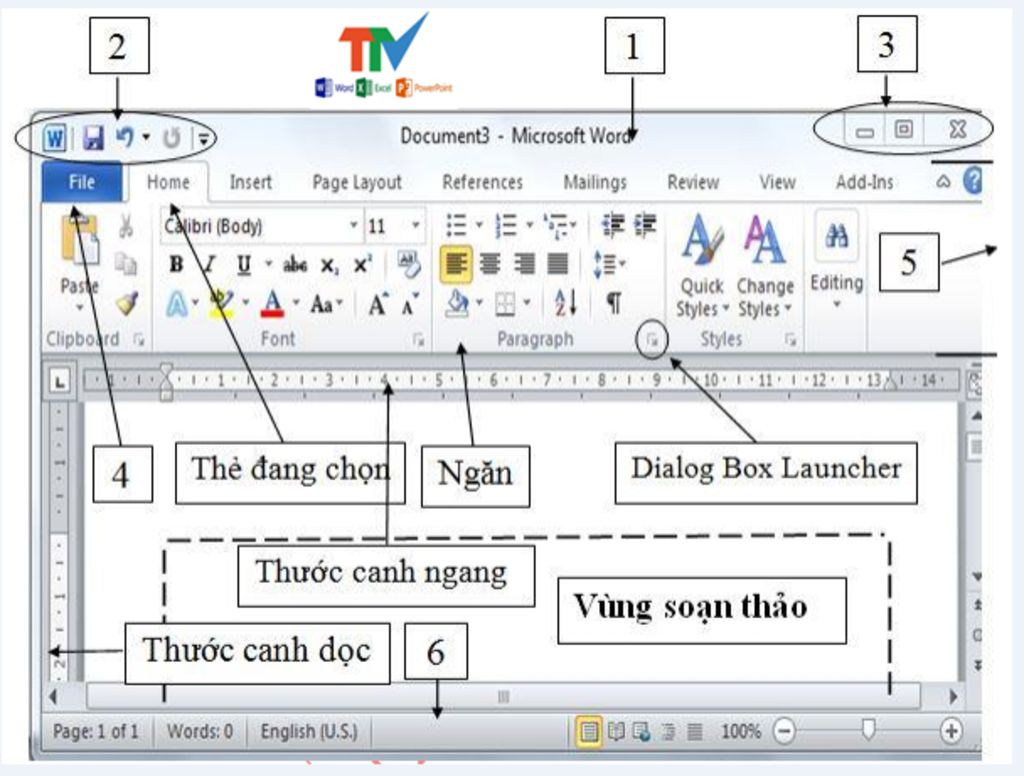Switch to the Review tab
The width and height of the screenshot is (1024, 776).
click(x=693, y=182)
